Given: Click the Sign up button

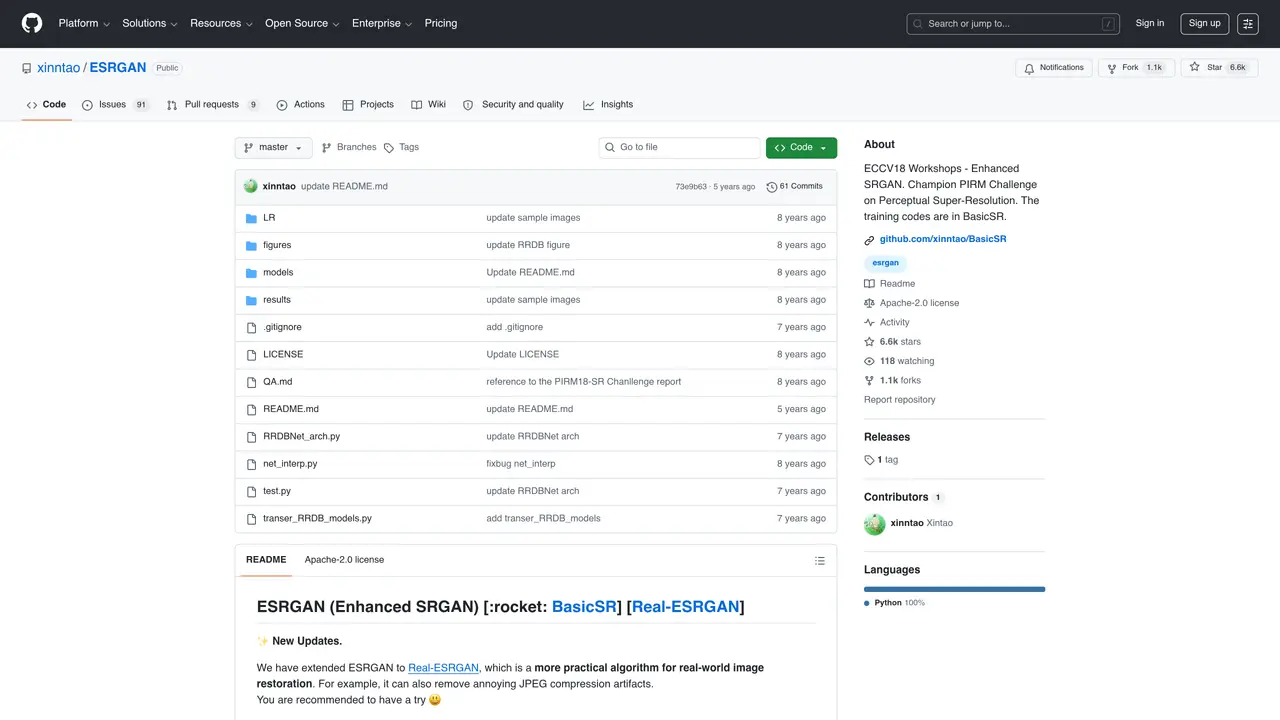Looking at the screenshot, I should tap(1204, 23).
